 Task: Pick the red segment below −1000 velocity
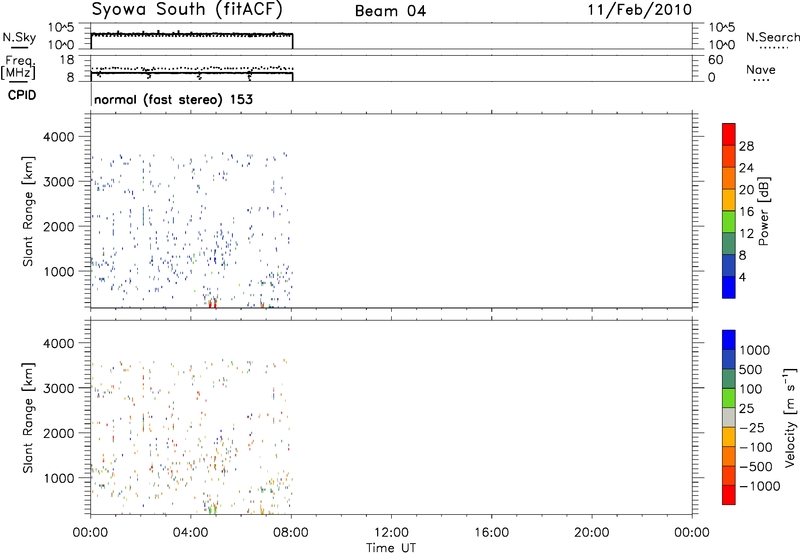pos(729,495)
